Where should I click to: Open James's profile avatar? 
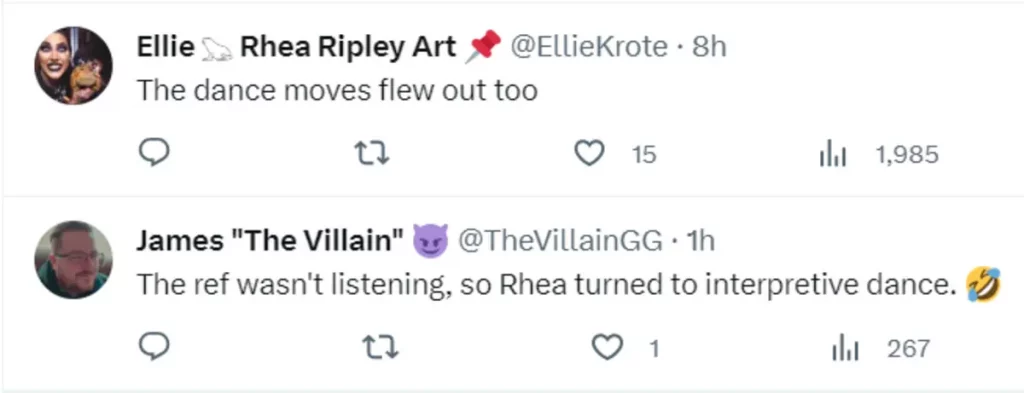tap(73, 260)
